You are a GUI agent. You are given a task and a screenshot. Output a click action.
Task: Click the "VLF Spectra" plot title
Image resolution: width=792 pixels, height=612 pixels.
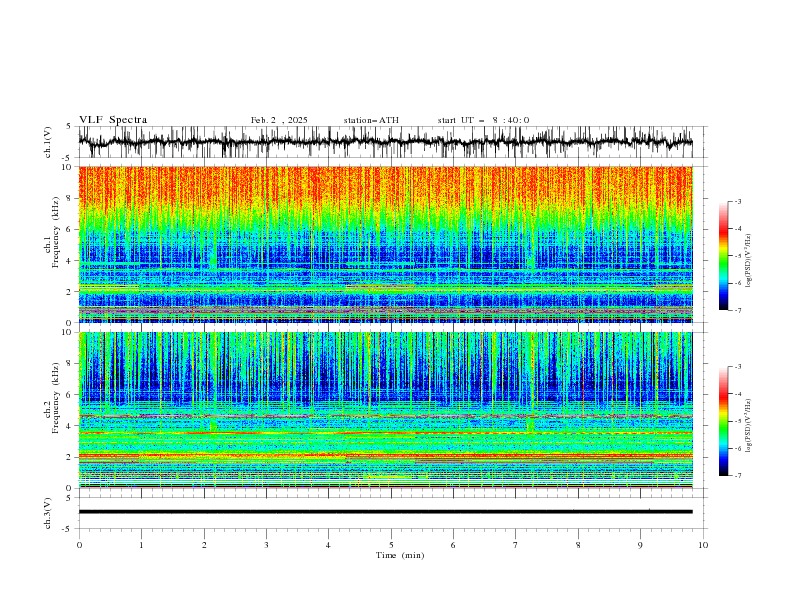(x=113, y=120)
